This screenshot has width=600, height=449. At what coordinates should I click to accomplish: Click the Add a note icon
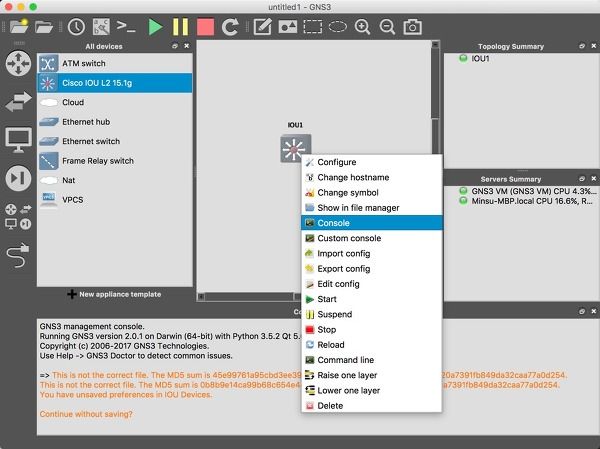pyautogui.click(x=263, y=27)
